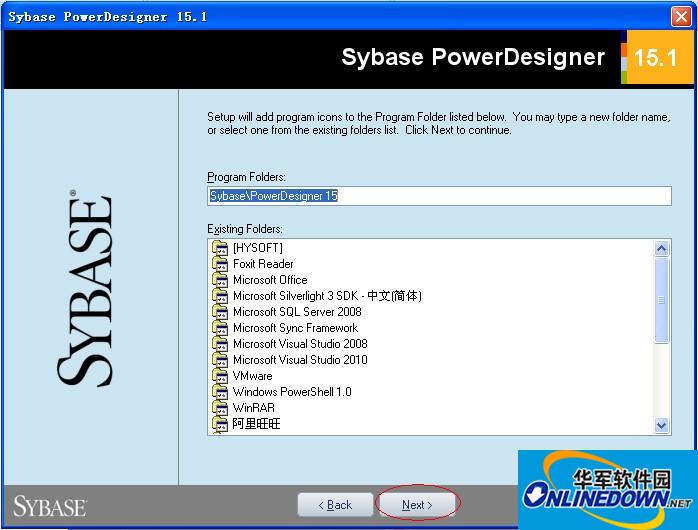Image resolution: width=698 pixels, height=530 pixels.
Task: Go back with the Back button
Action: click(335, 505)
